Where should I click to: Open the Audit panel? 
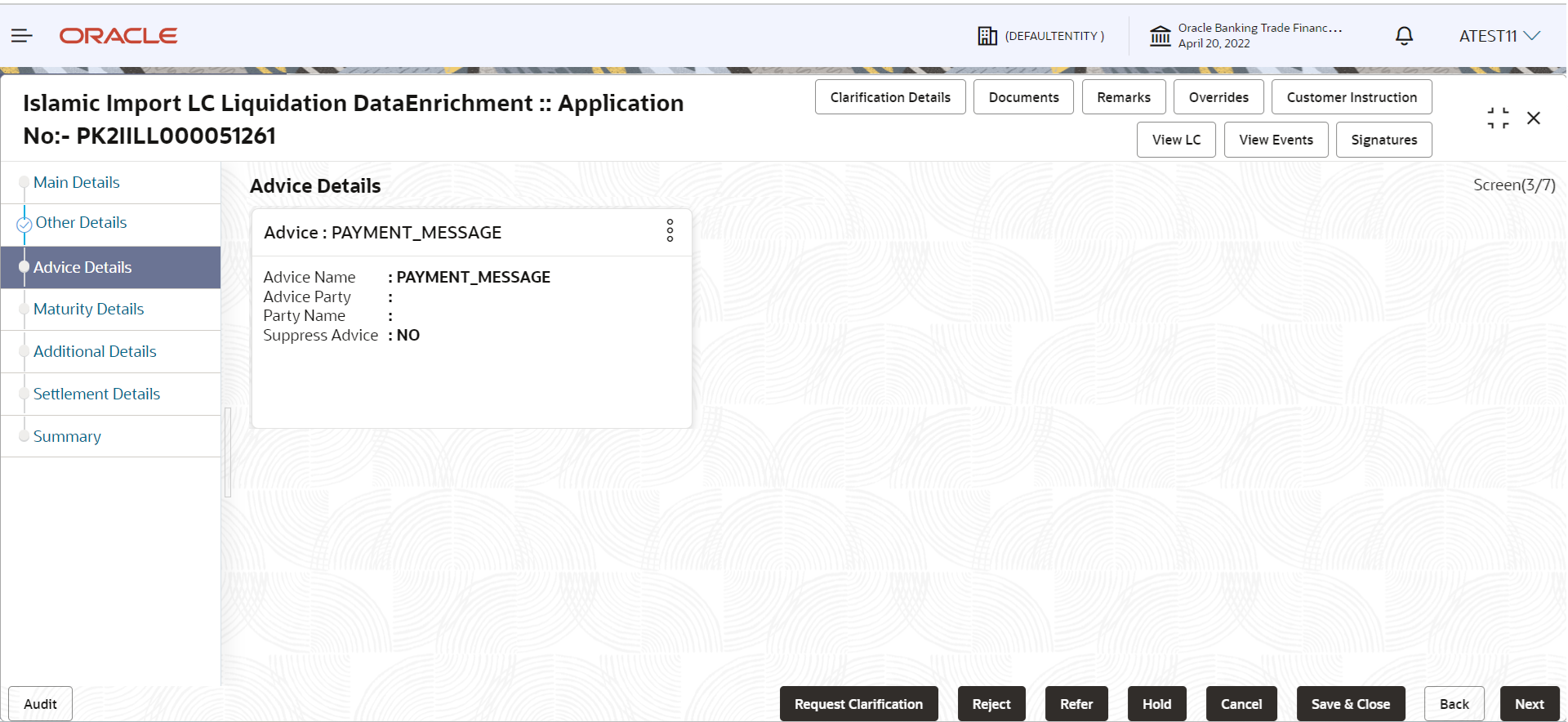pyautogui.click(x=40, y=704)
